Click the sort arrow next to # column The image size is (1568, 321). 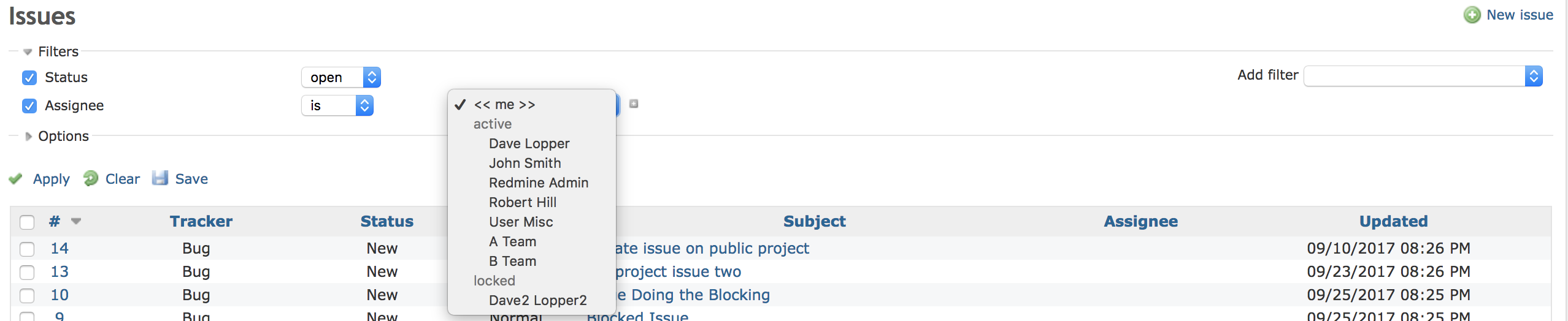[x=76, y=221]
